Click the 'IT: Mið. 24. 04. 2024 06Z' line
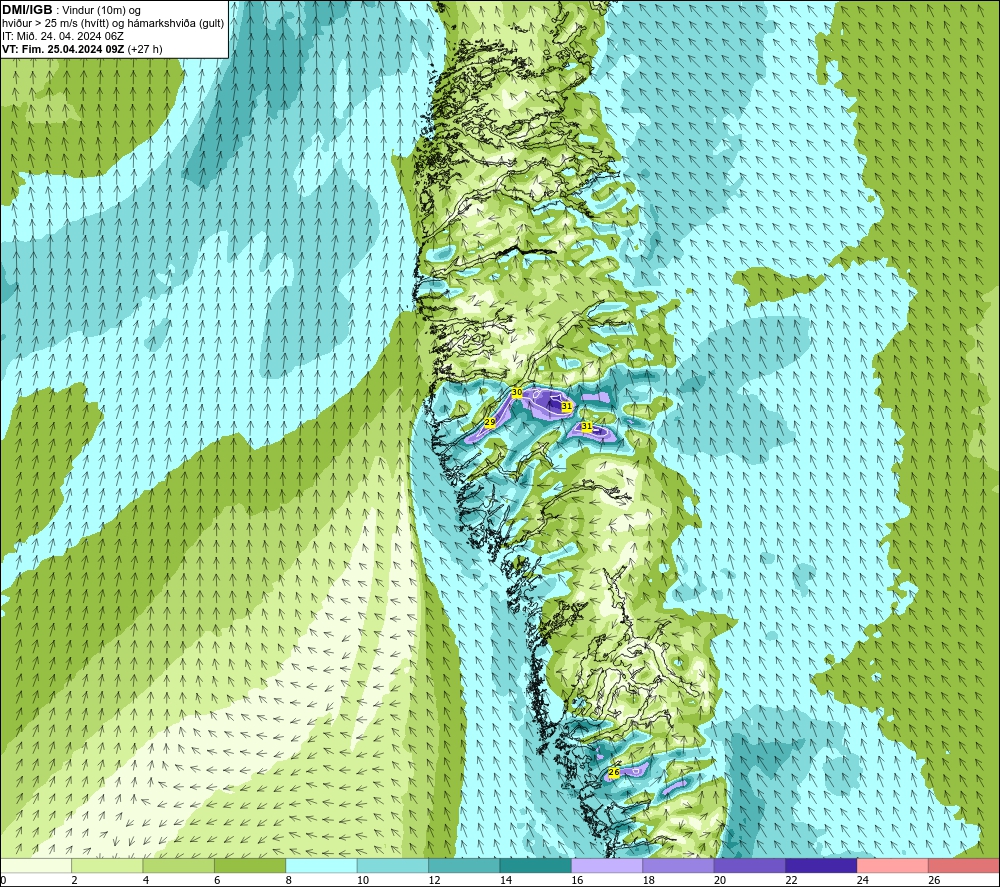Image resolution: width=1000 pixels, height=887 pixels. [x=63, y=36]
